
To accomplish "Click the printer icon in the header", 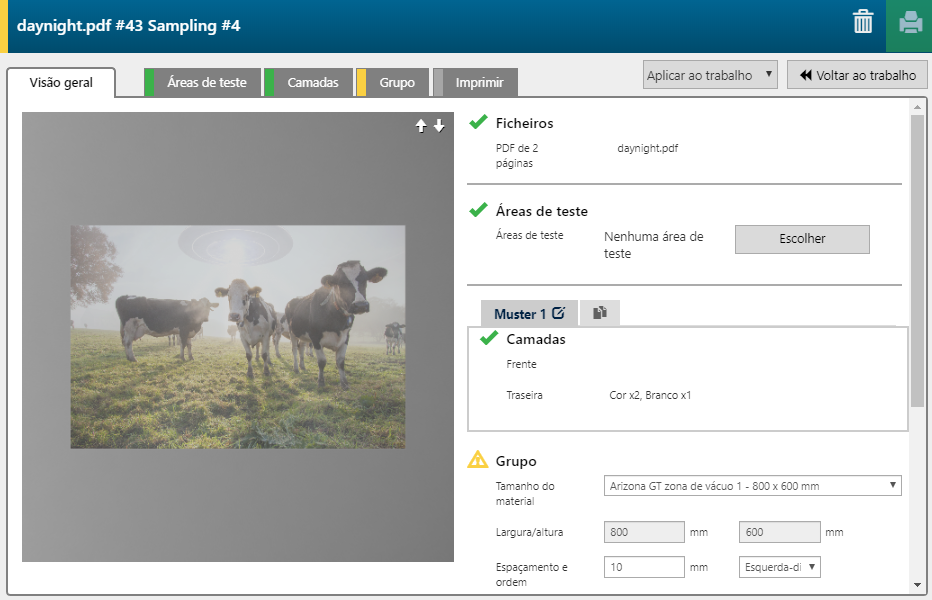I will tap(909, 24).
